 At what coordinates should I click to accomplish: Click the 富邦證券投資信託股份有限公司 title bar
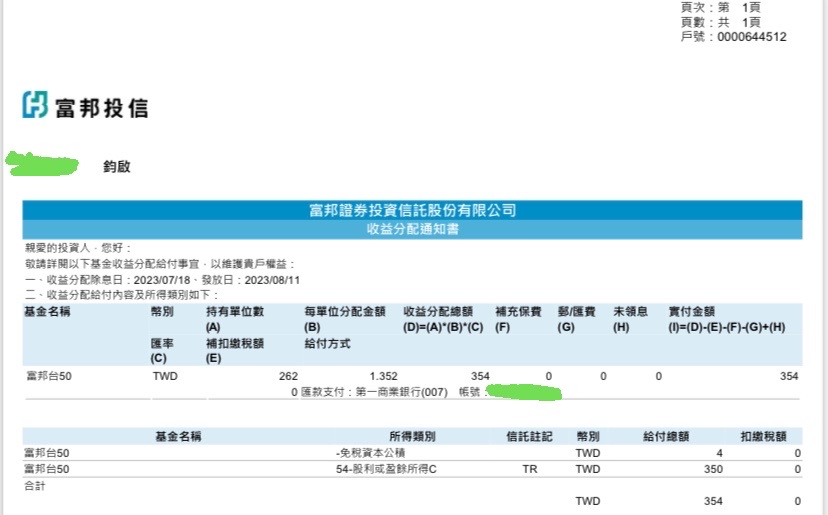click(412, 210)
